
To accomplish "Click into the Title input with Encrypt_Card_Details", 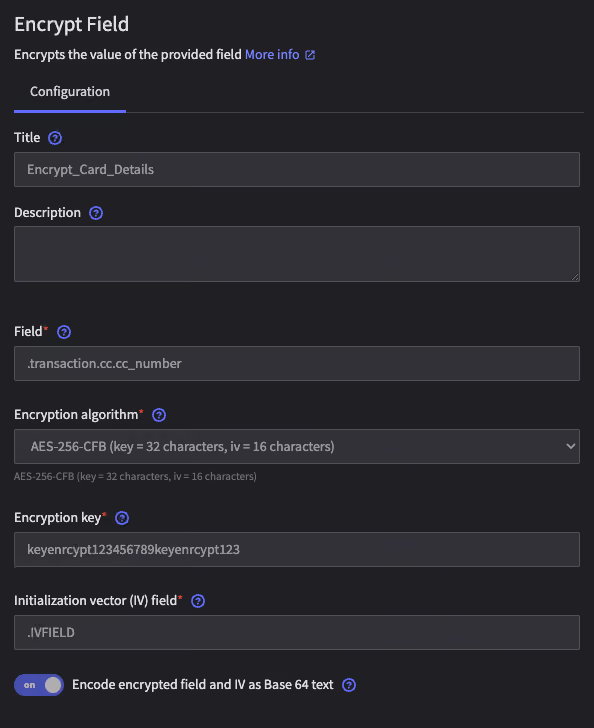I will [297, 169].
